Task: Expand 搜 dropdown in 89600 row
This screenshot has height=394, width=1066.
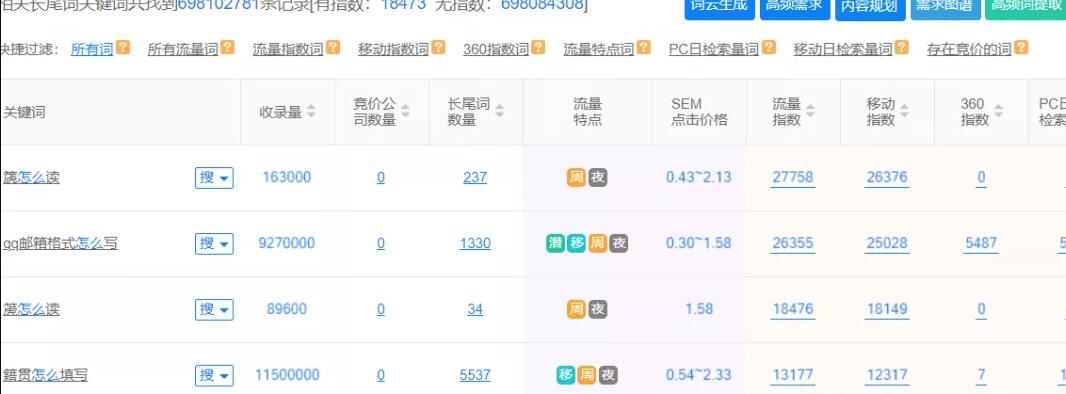Action: tap(214, 309)
